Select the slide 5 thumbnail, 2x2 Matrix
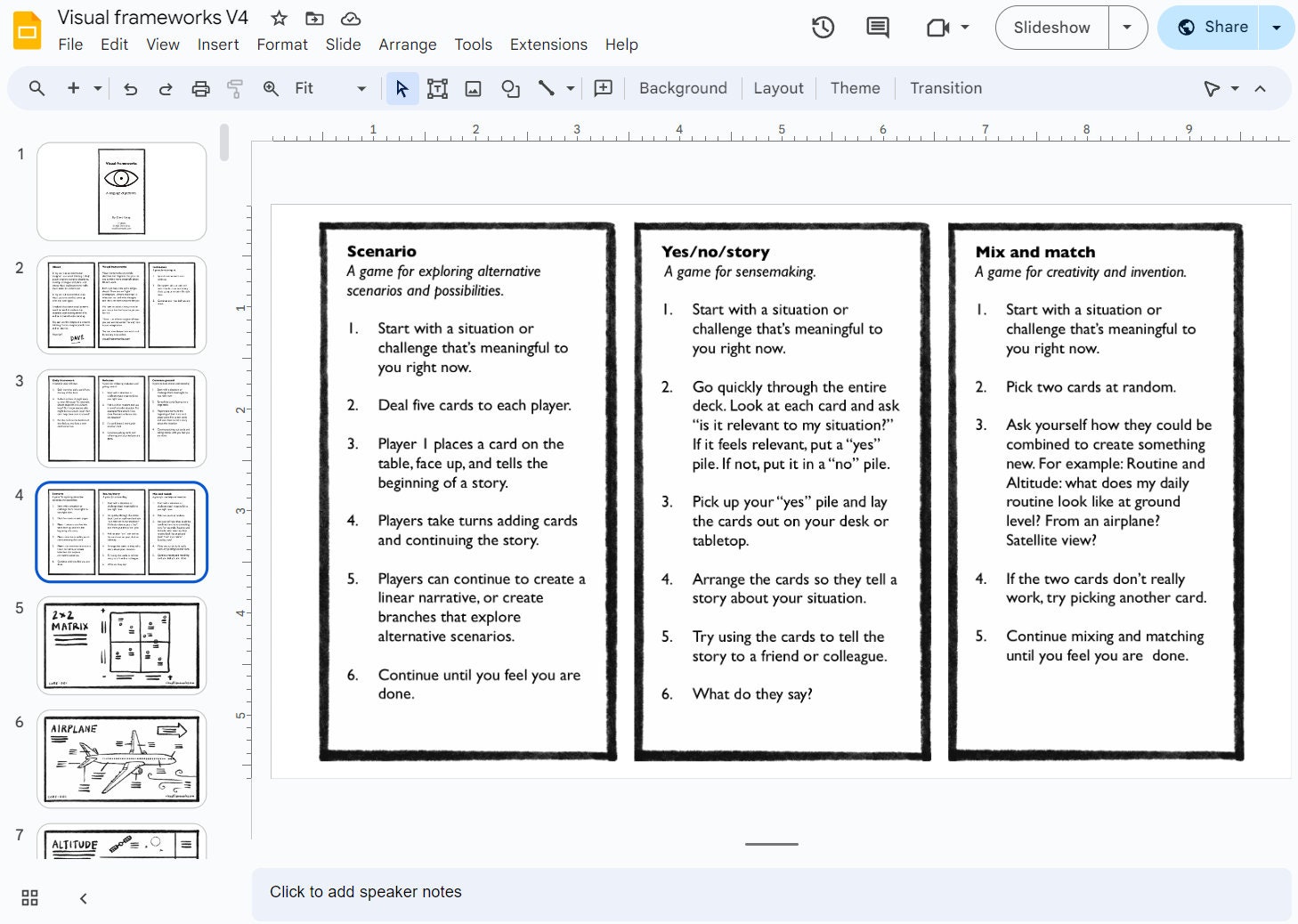Image resolution: width=1298 pixels, height=924 pixels. tap(122, 645)
